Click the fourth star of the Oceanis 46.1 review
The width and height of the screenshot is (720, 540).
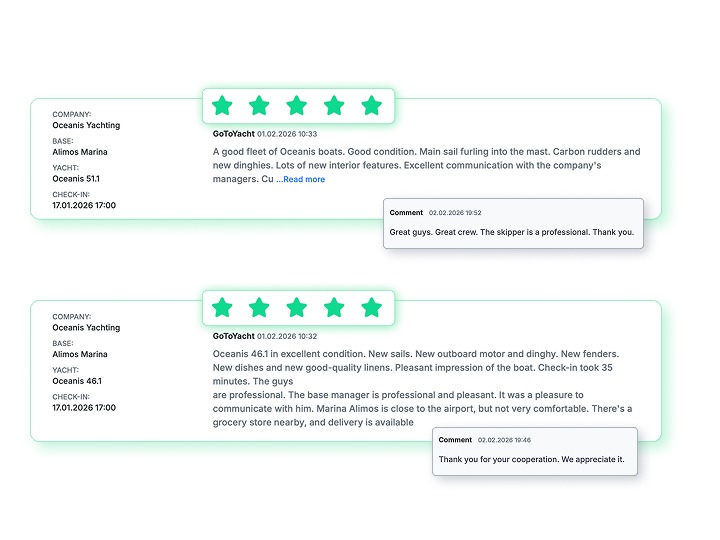click(334, 307)
